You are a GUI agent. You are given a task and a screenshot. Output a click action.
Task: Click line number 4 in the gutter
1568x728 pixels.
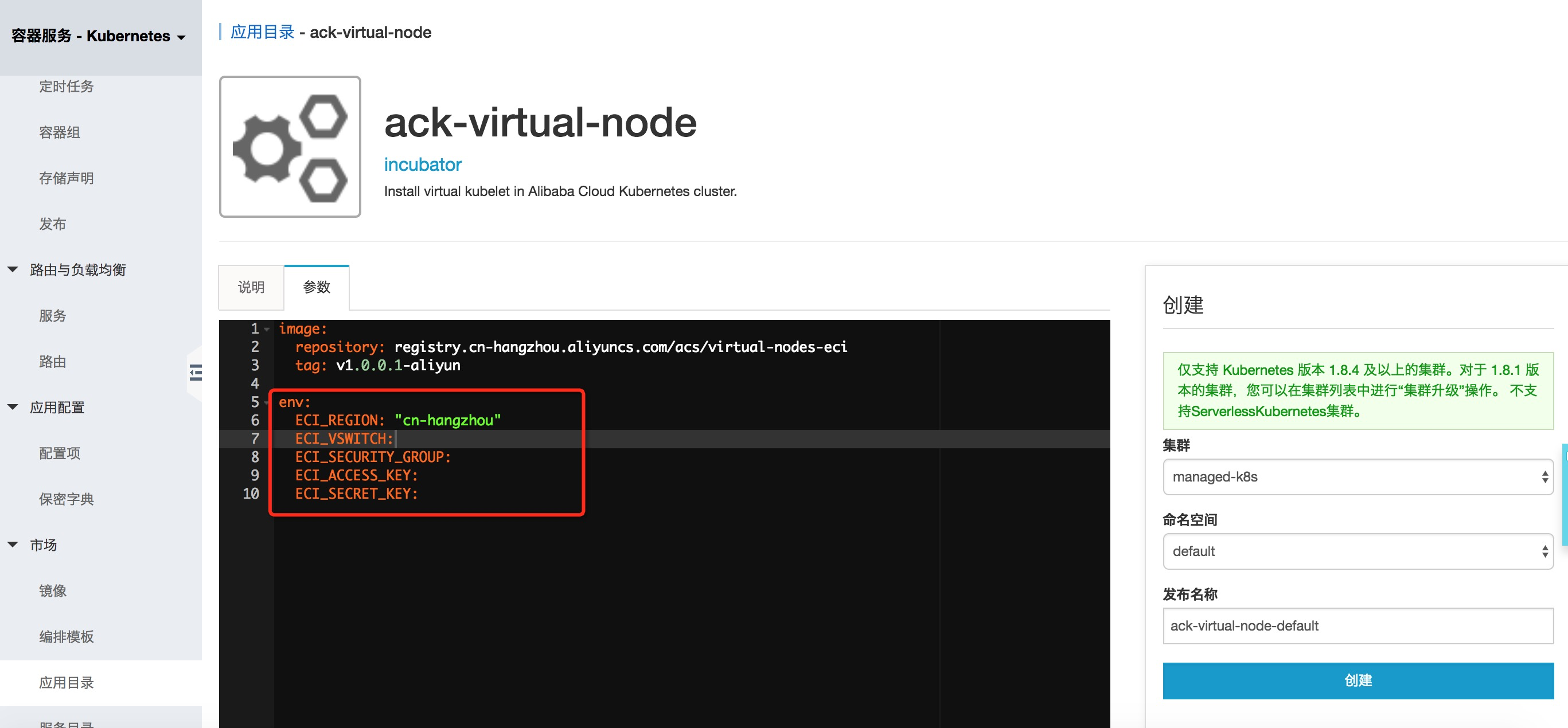pos(255,383)
